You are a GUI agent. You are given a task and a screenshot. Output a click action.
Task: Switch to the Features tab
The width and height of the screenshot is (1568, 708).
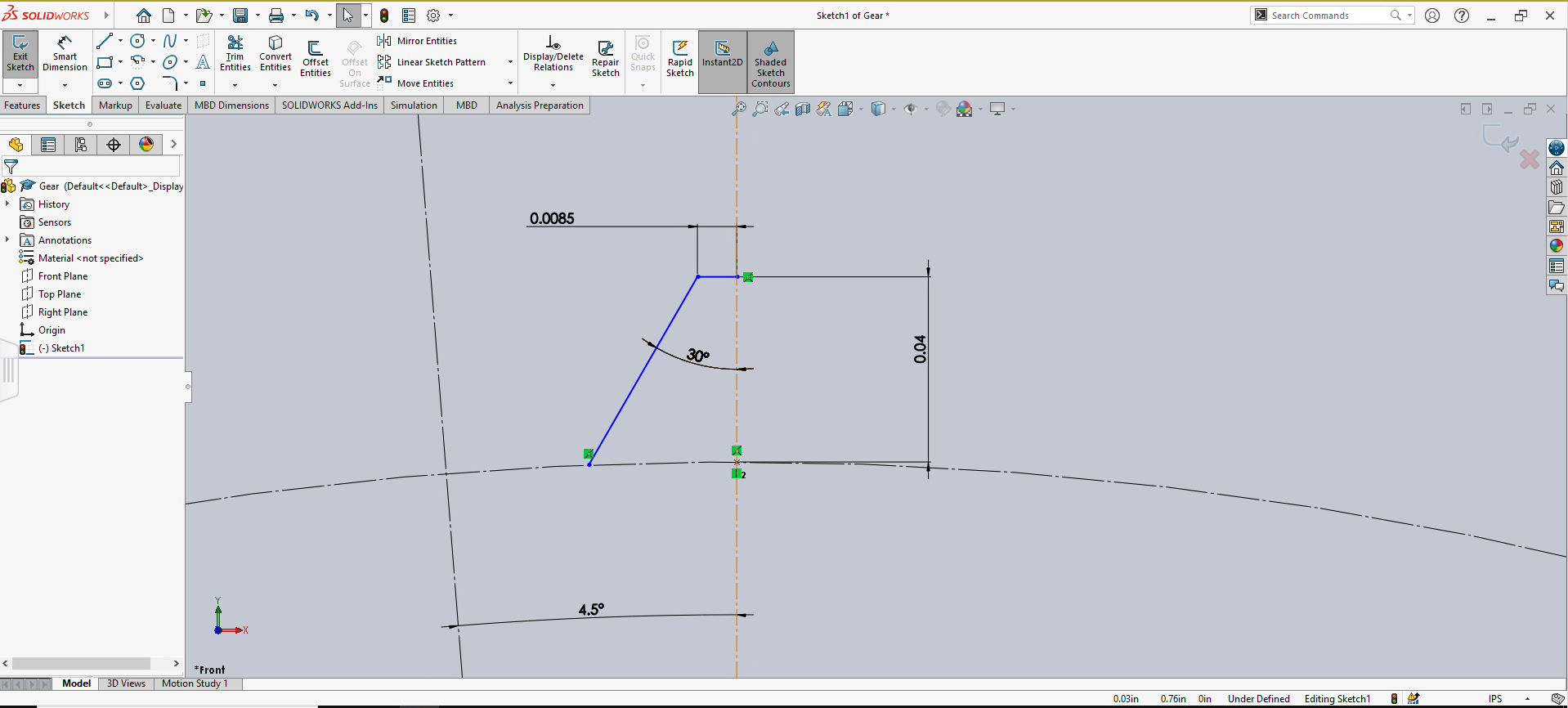click(x=22, y=105)
